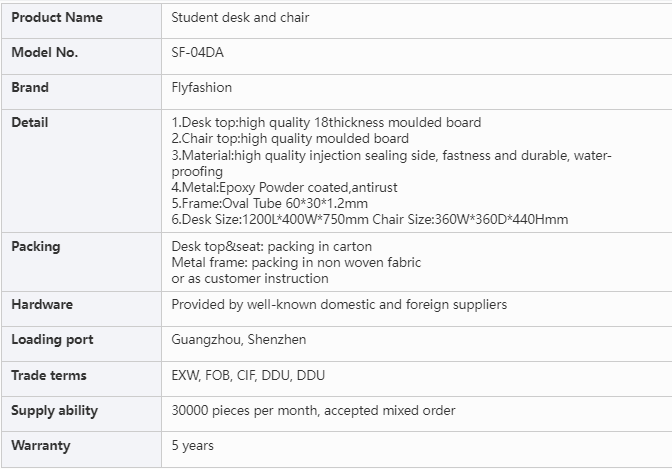Click the "Loading port" row label
Screen dimensions: 672x469
52,340
